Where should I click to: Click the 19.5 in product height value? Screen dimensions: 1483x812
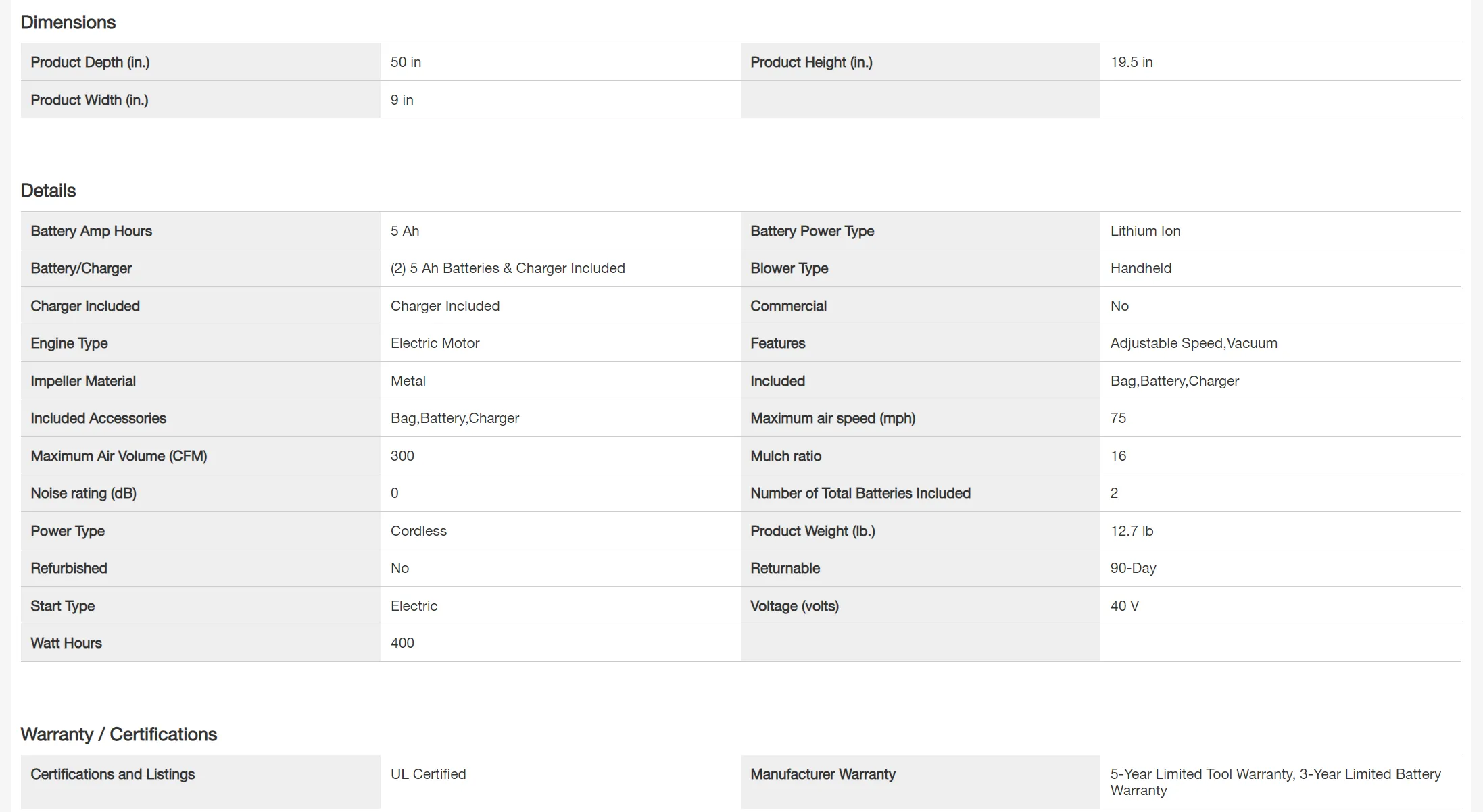1131,62
